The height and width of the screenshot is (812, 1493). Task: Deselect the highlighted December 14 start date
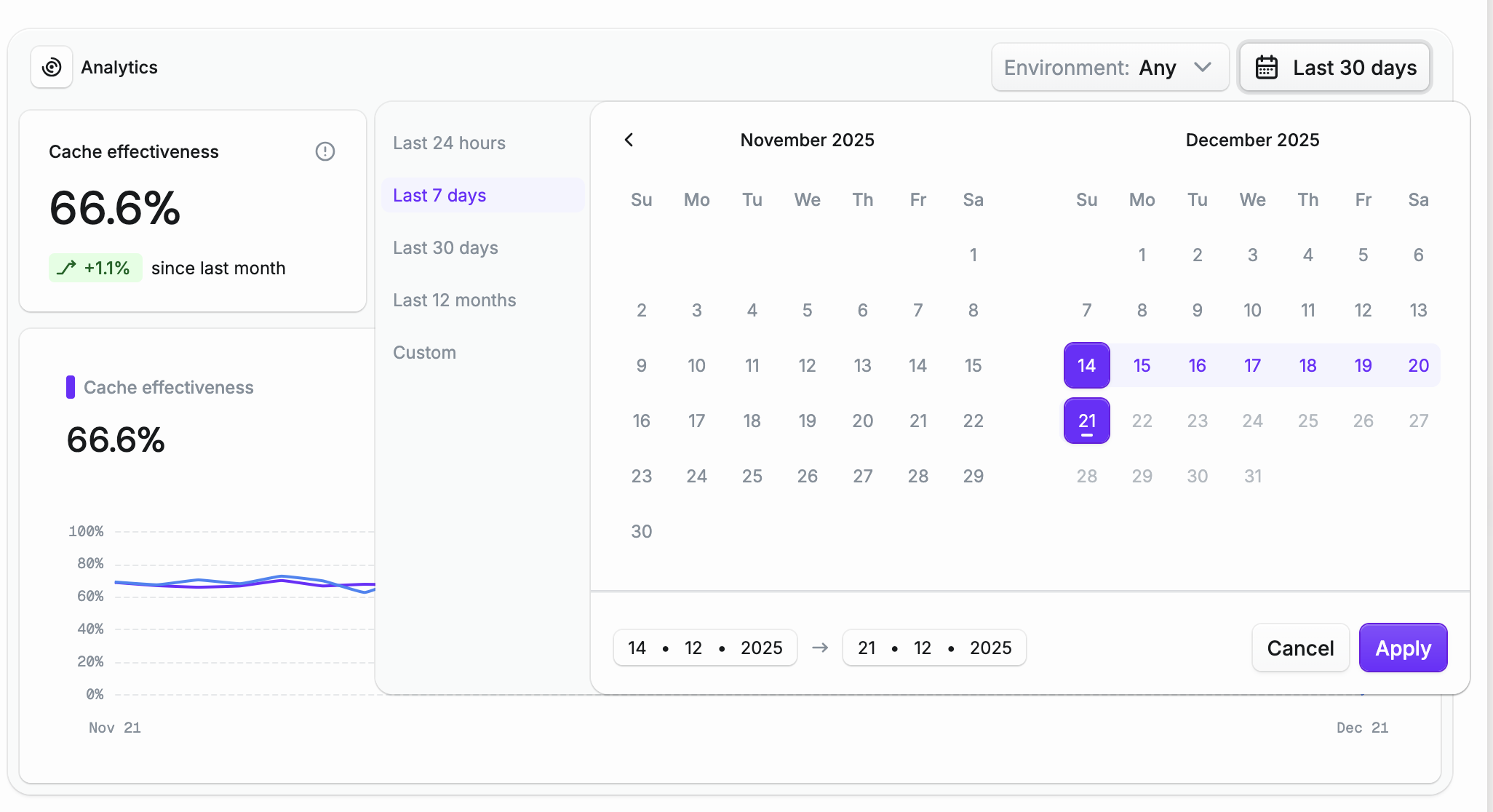point(1086,365)
